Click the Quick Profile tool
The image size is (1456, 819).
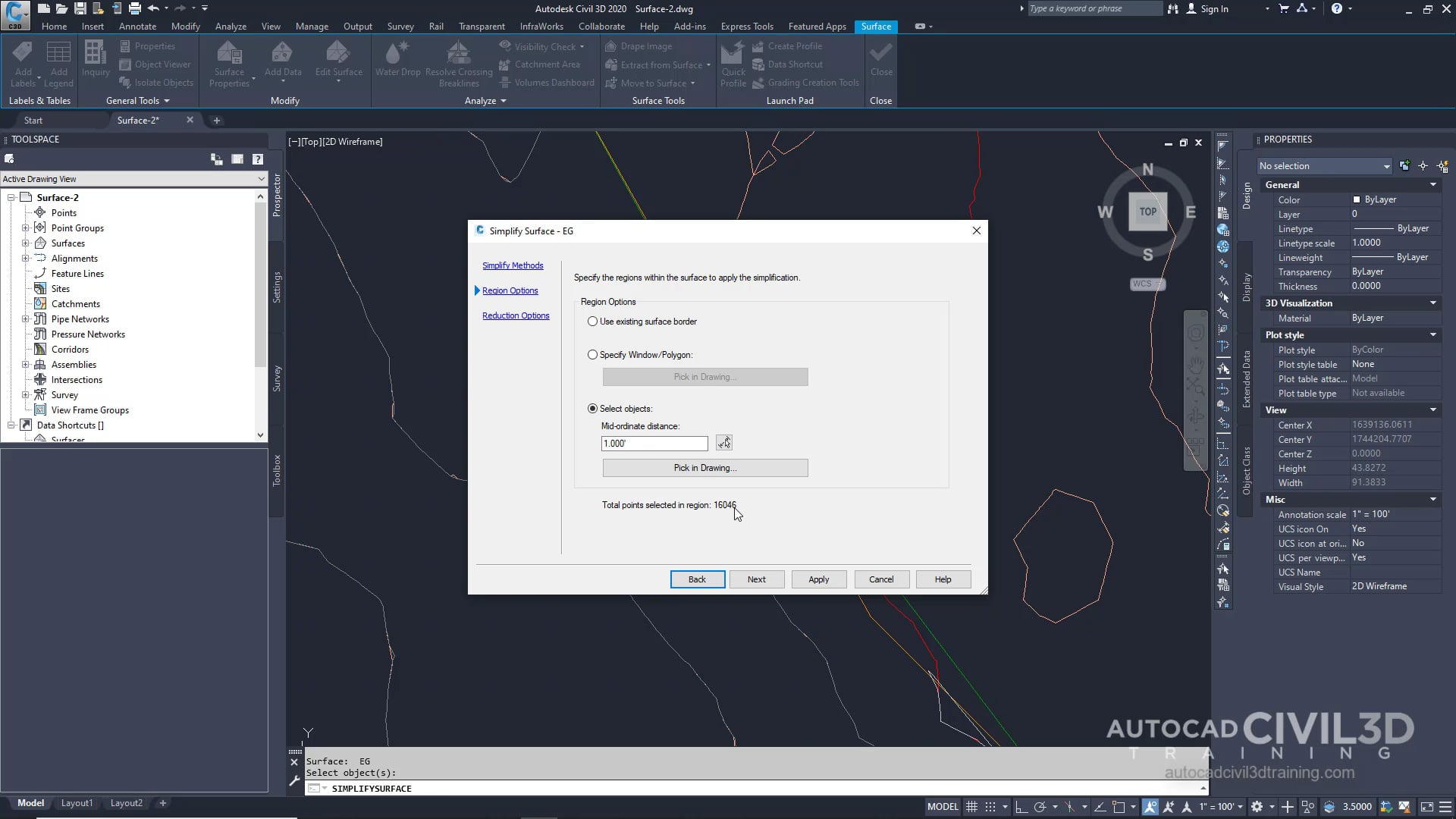(x=733, y=61)
